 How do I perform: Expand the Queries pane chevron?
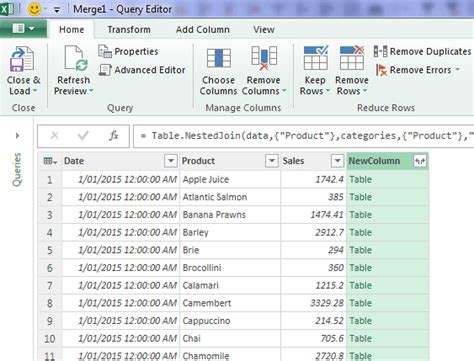click(x=17, y=136)
